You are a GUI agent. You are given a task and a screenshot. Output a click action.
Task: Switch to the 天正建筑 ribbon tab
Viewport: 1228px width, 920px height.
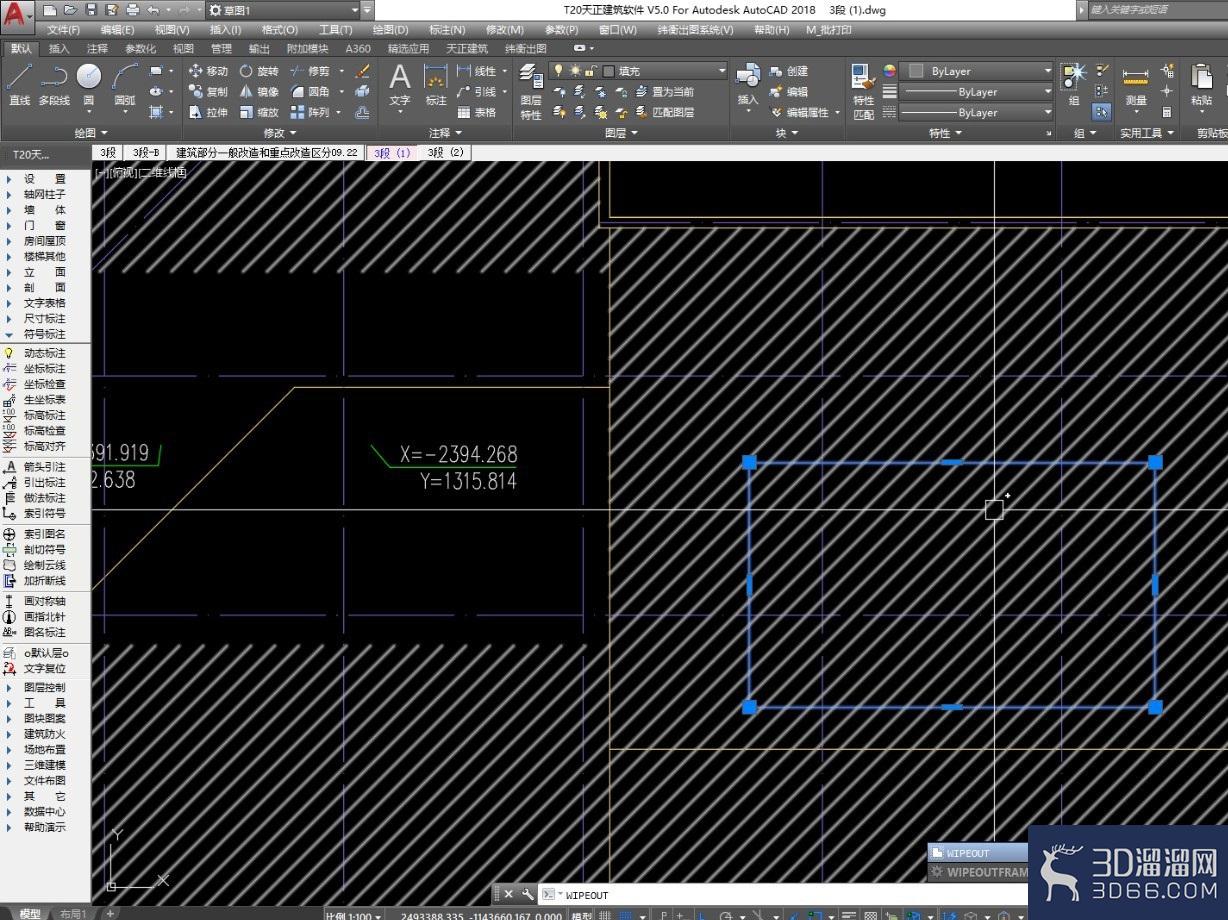(467, 48)
